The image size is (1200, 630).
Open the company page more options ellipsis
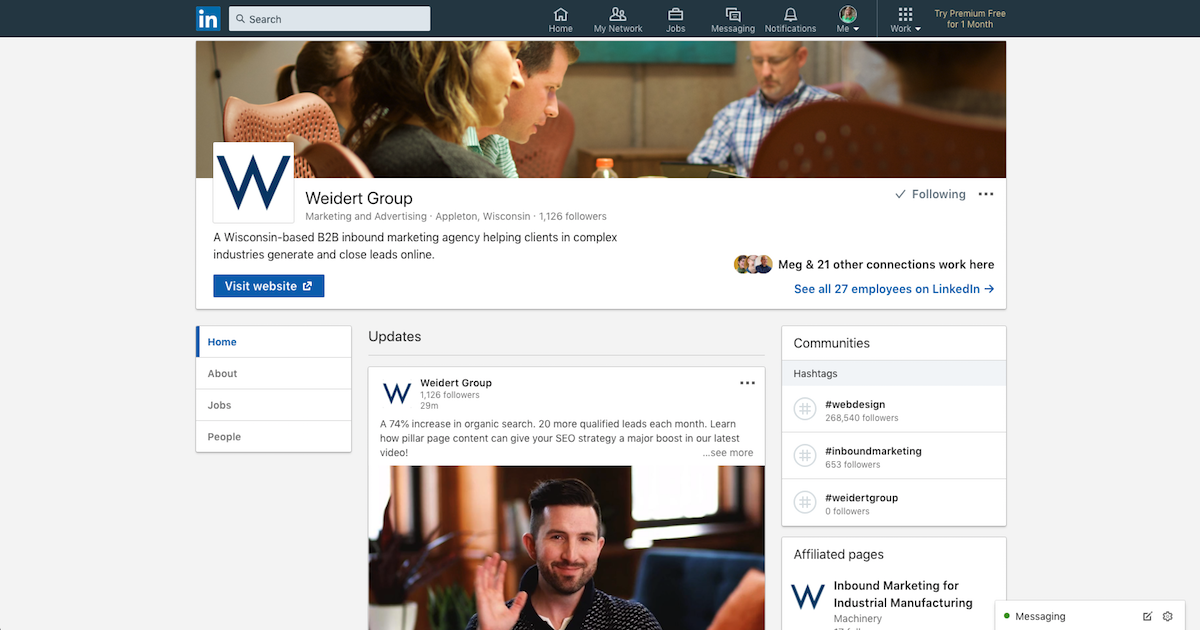(986, 194)
